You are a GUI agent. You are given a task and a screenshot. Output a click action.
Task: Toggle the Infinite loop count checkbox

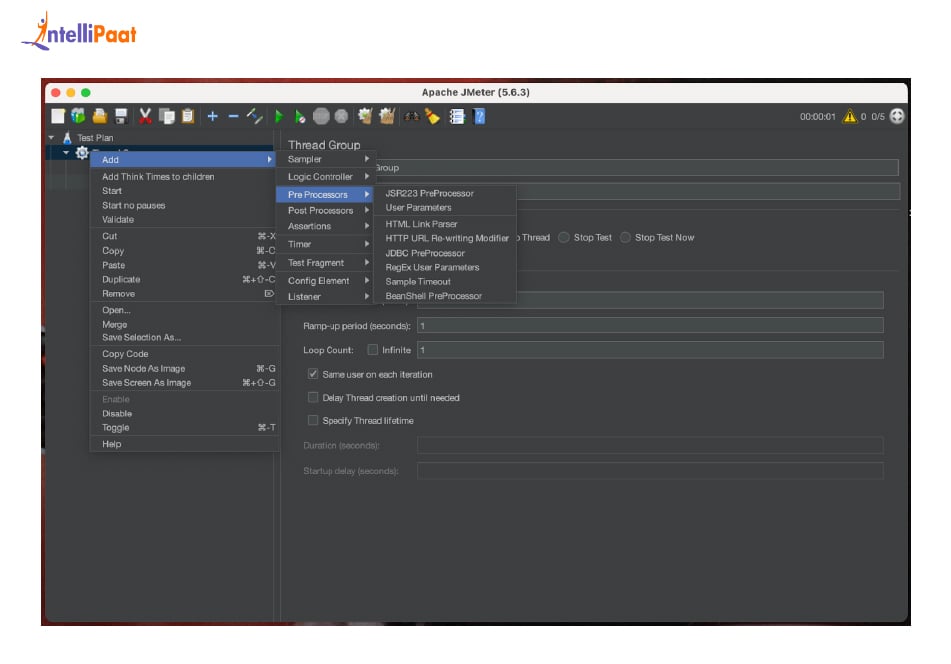pos(372,350)
